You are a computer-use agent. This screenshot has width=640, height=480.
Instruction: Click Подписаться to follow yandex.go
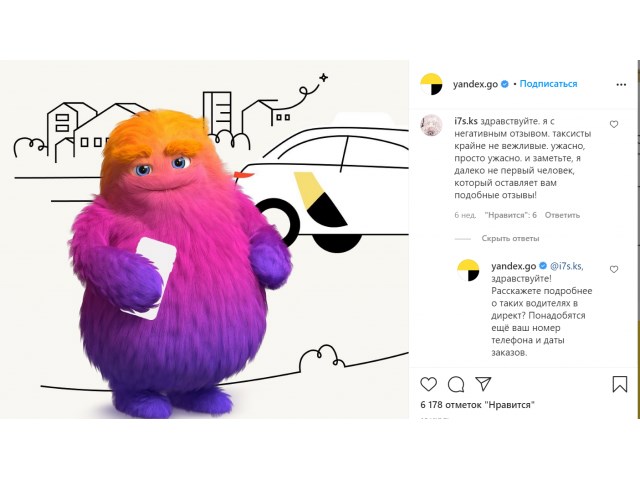(548, 84)
